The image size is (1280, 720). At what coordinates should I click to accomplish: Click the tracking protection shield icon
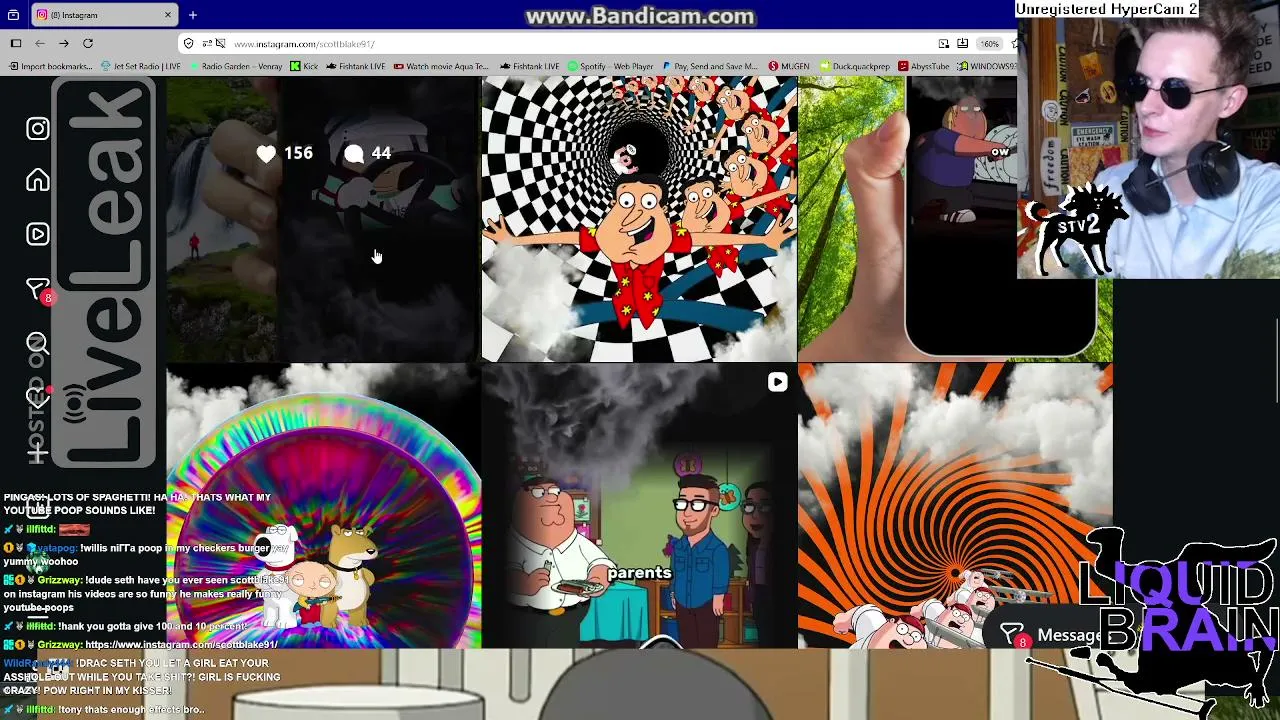pyautogui.click(x=189, y=43)
